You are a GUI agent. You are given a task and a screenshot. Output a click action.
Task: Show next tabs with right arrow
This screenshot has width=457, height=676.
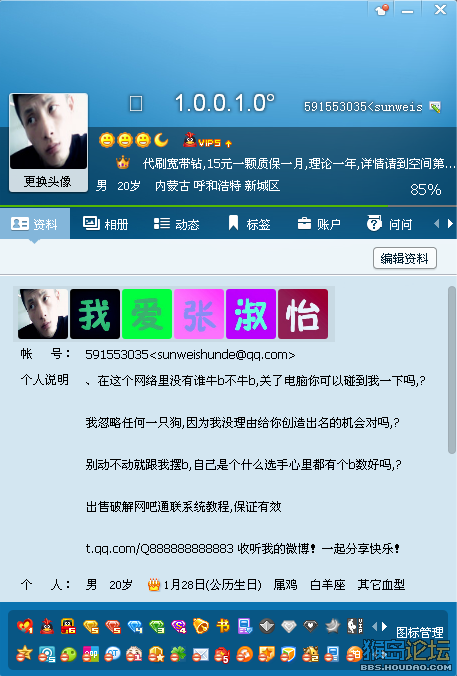click(451, 224)
